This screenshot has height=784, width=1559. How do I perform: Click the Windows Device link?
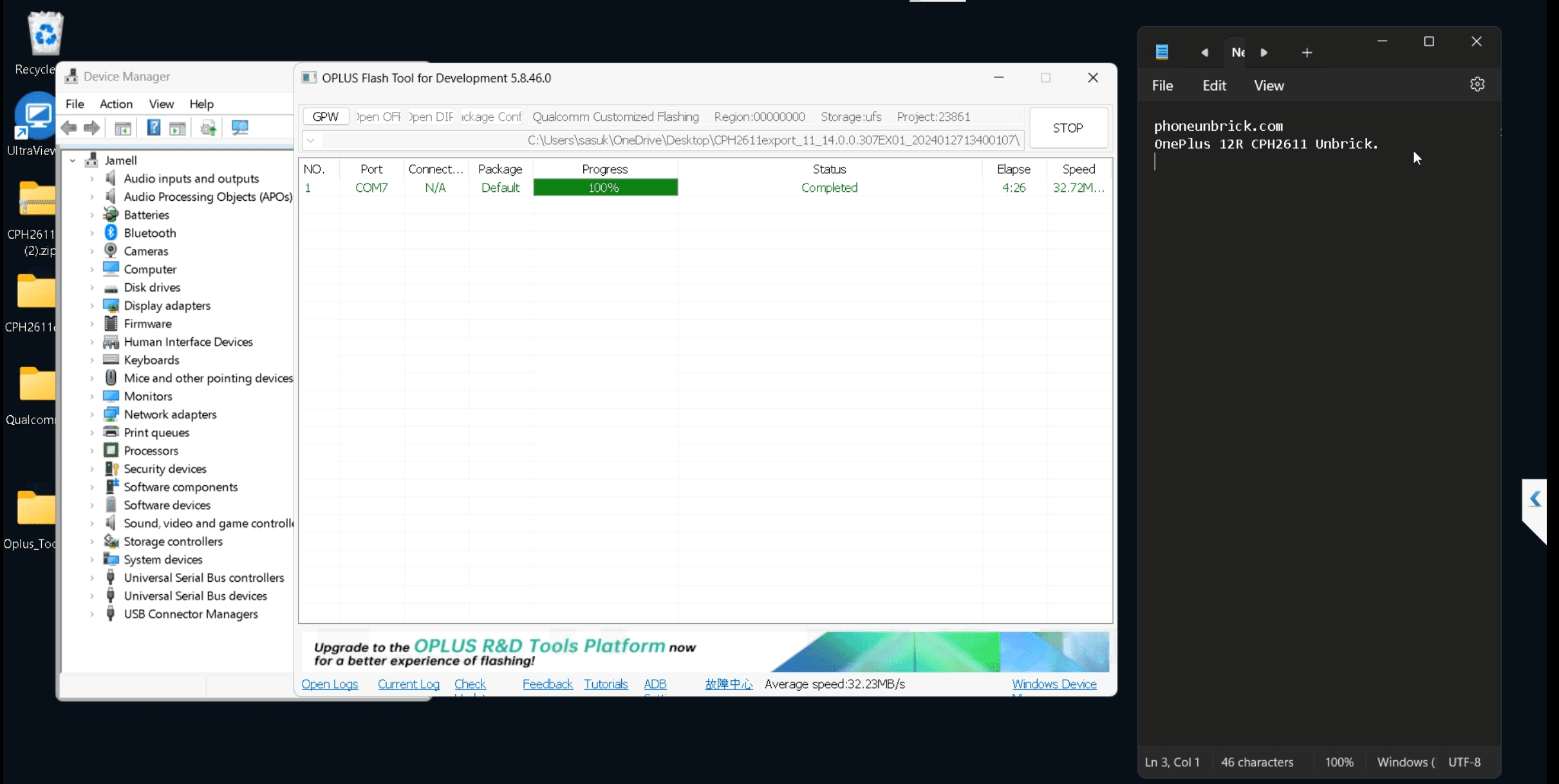pyautogui.click(x=1054, y=684)
